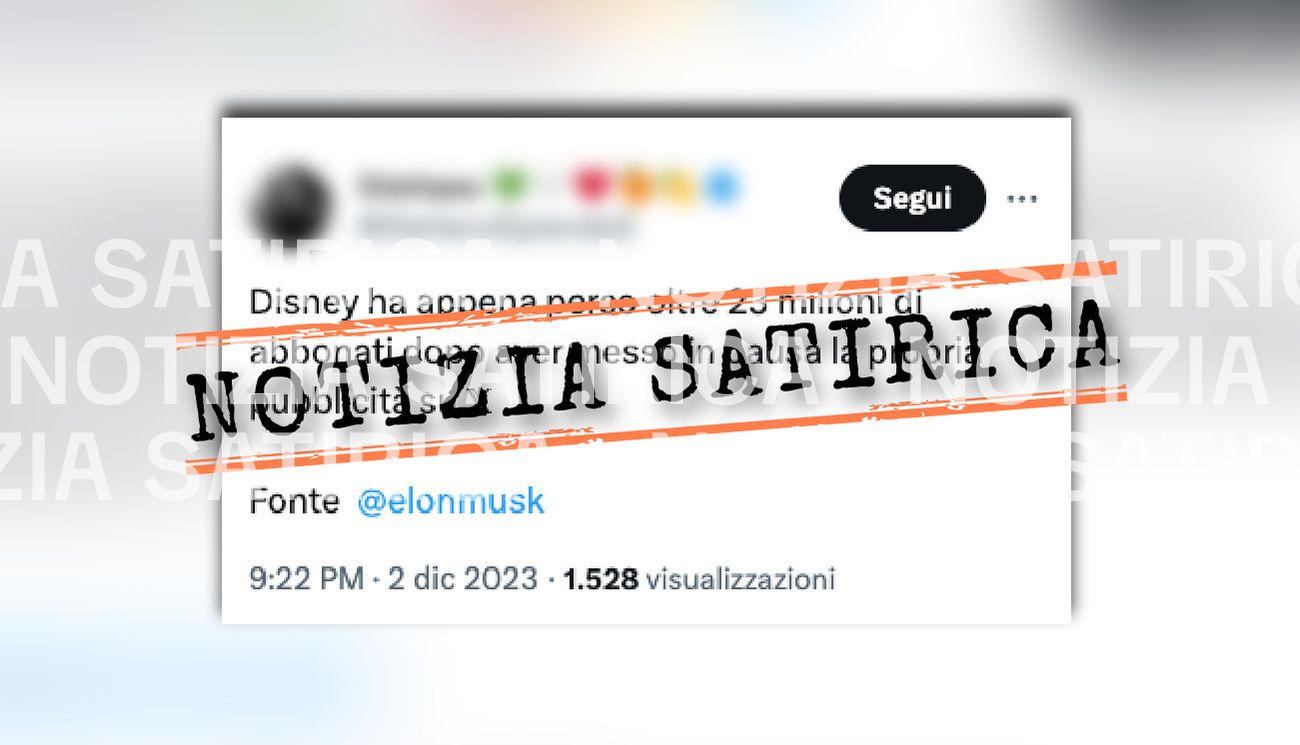Image resolution: width=1300 pixels, height=745 pixels.
Task: Open the three-dot more options menu
Action: [1021, 198]
